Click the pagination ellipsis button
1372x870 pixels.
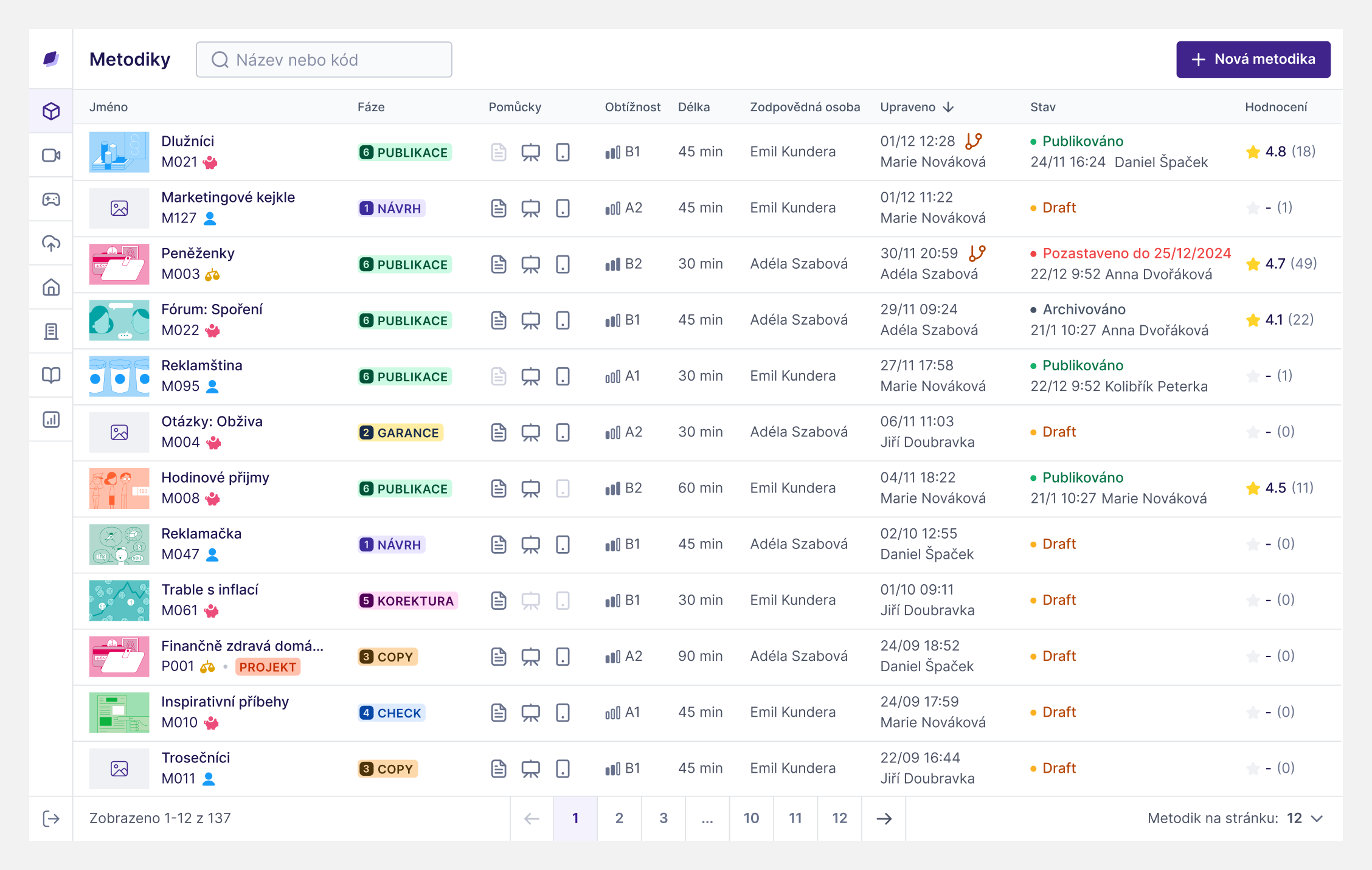pyautogui.click(x=707, y=818)
